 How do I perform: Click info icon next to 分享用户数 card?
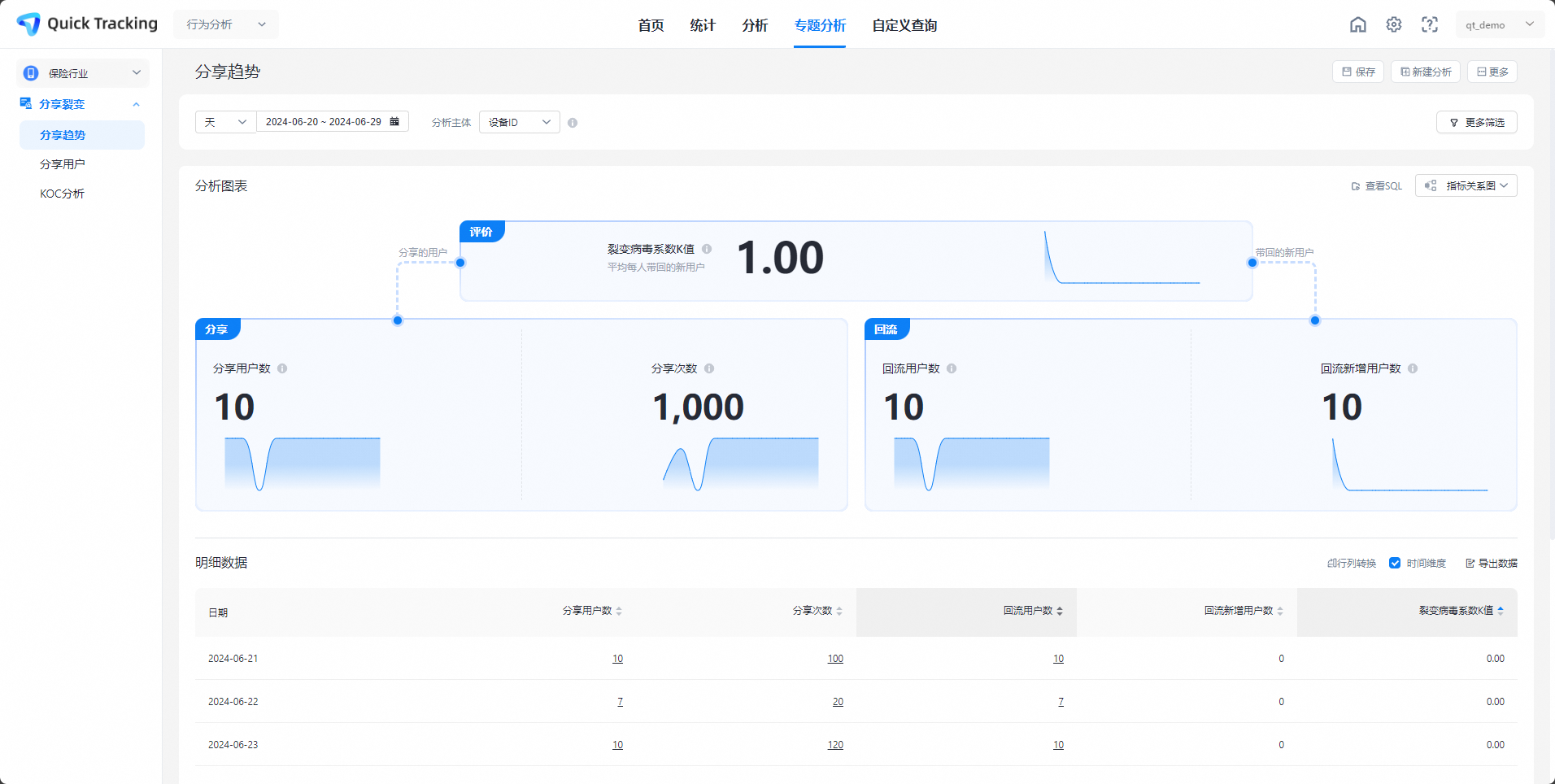click(282, 368)
